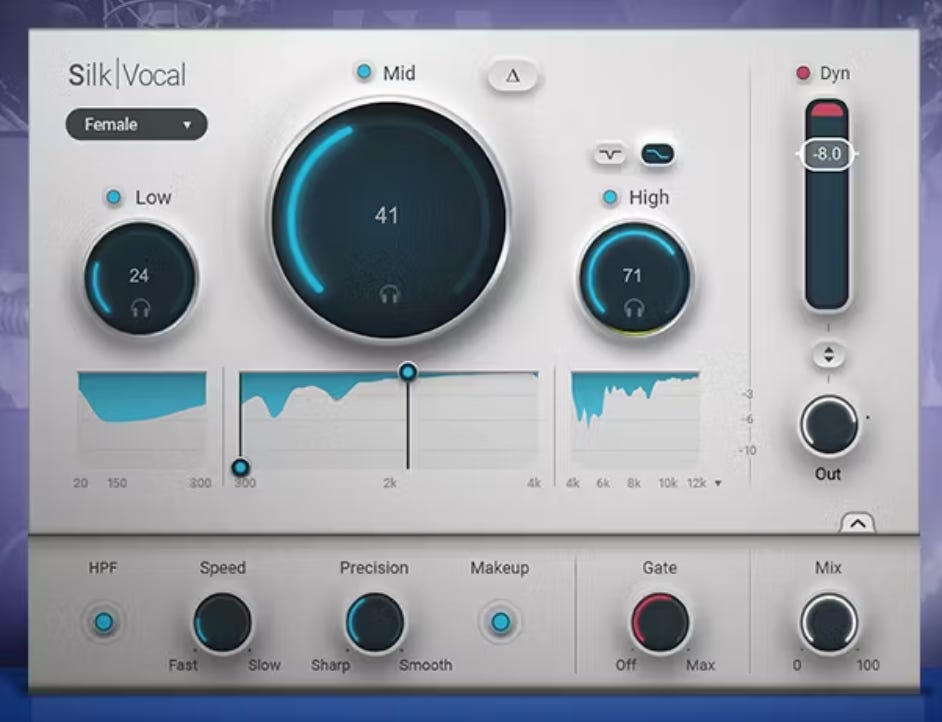Click the "100" label under Mix

[868, 666]
